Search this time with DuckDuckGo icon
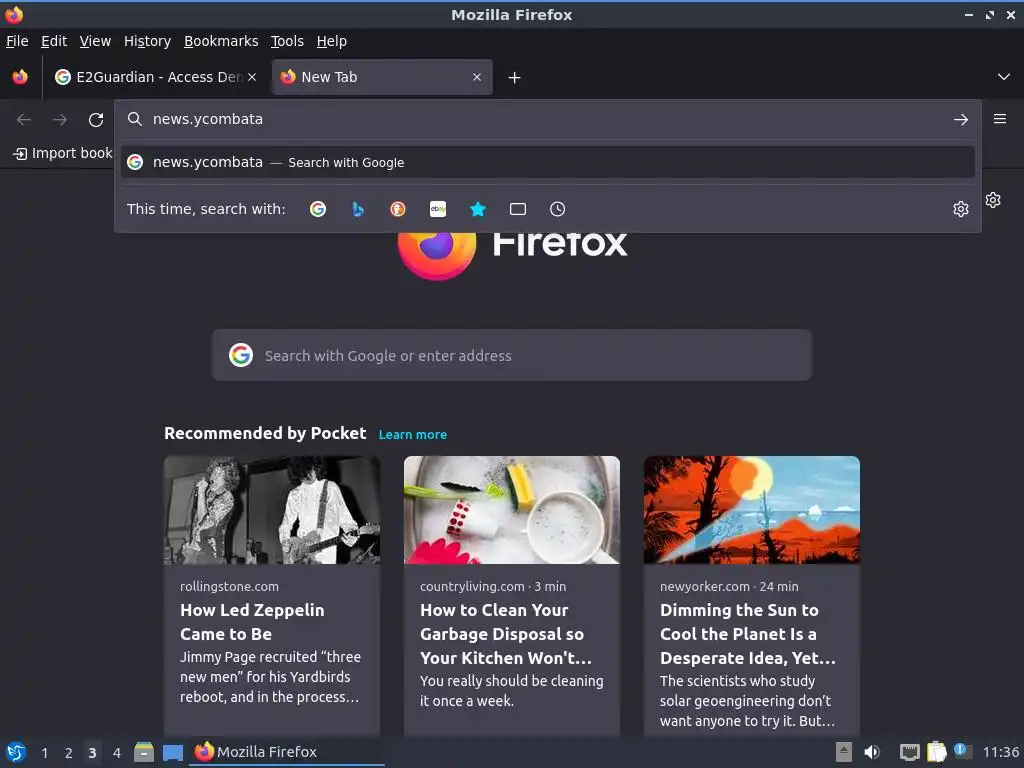This screenshot has width=1024, height=768. click(x=398, y=209)
